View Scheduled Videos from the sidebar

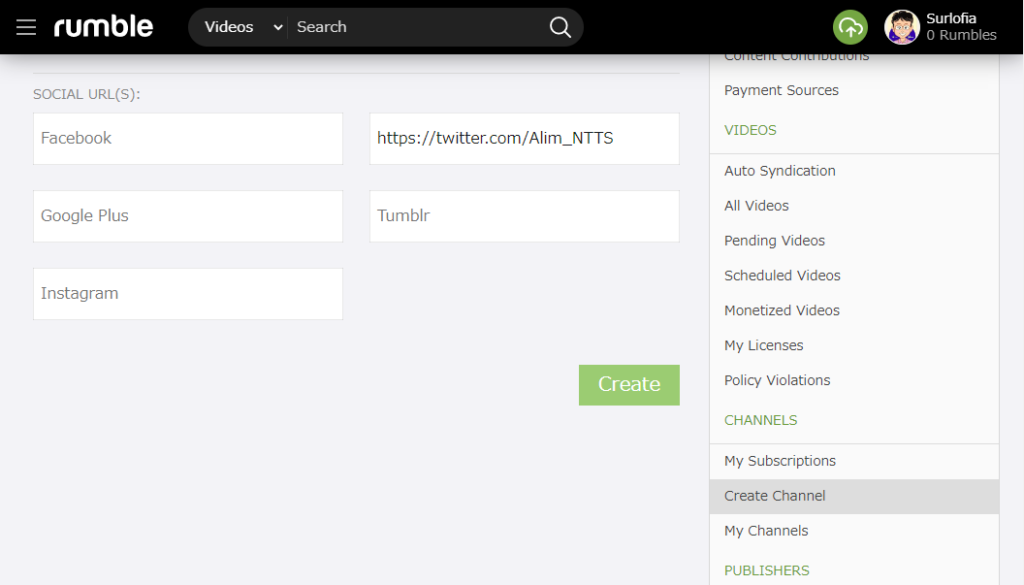[x=782, y=276]
